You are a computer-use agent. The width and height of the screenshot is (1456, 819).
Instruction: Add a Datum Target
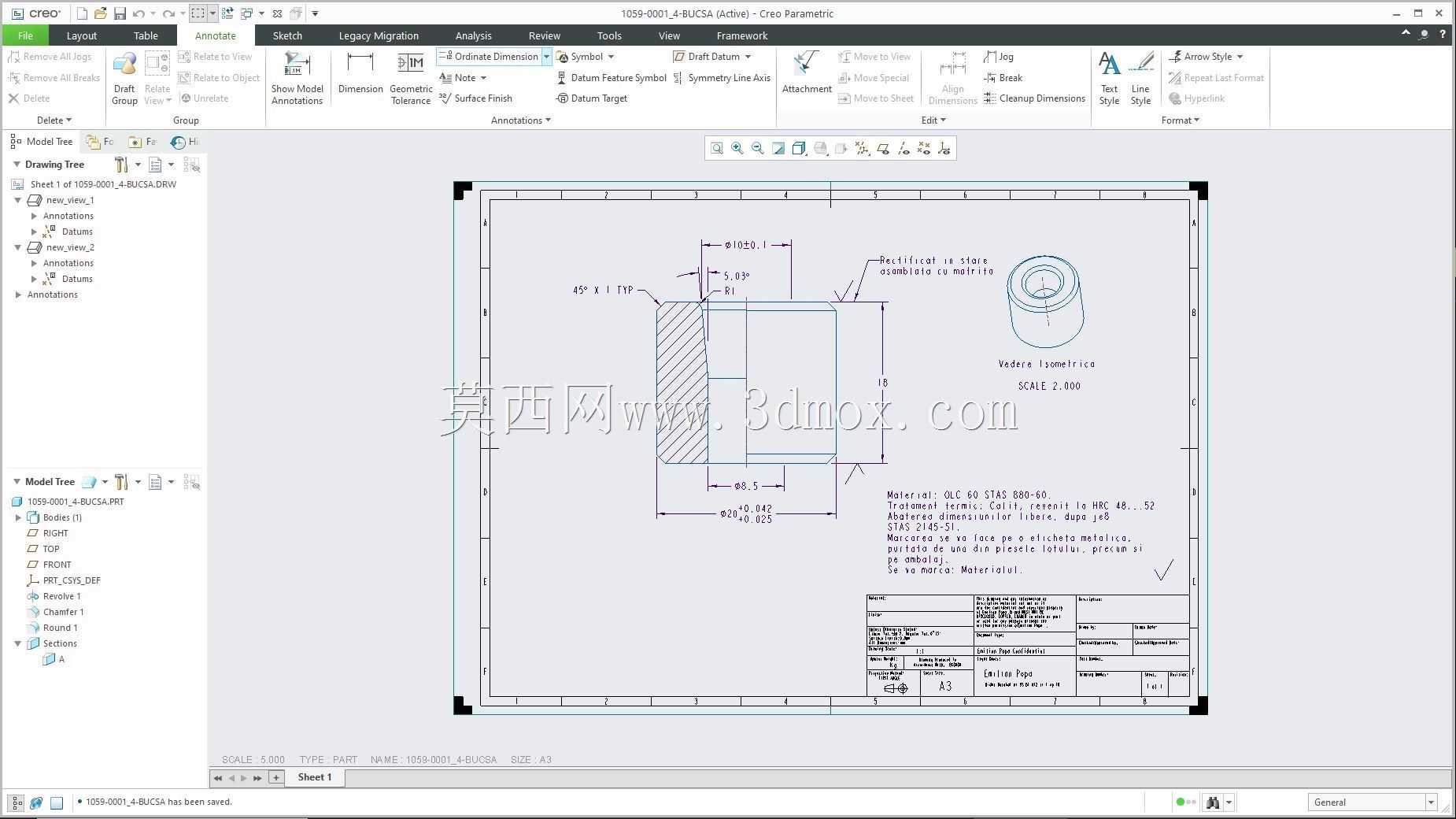pos(592,98)
